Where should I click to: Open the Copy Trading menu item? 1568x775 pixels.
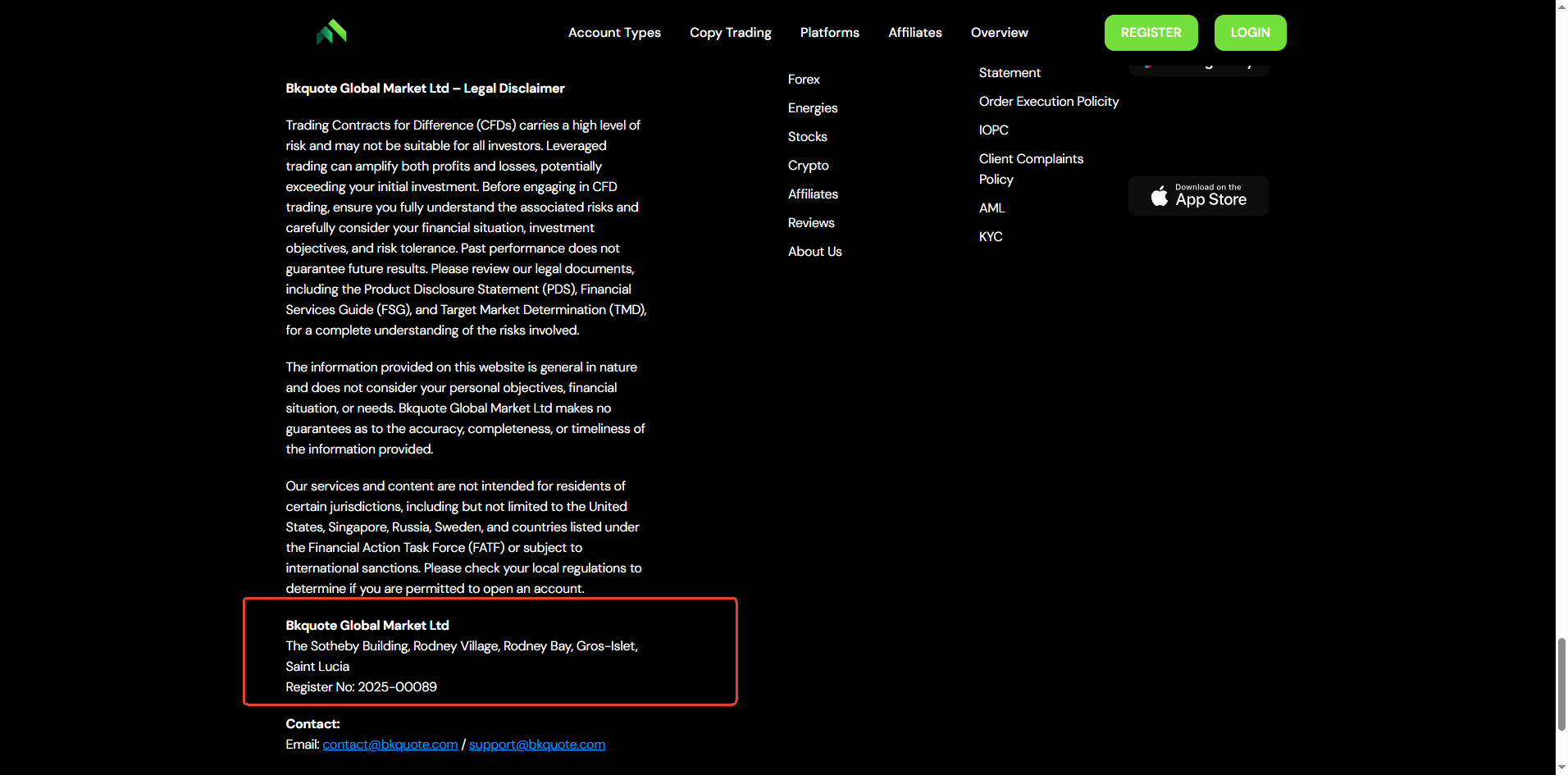point(731,33)
